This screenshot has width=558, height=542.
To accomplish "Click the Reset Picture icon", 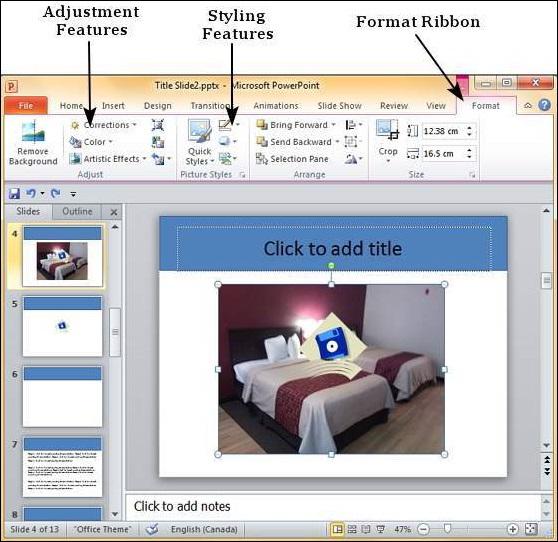I will (x=158, y=159).
